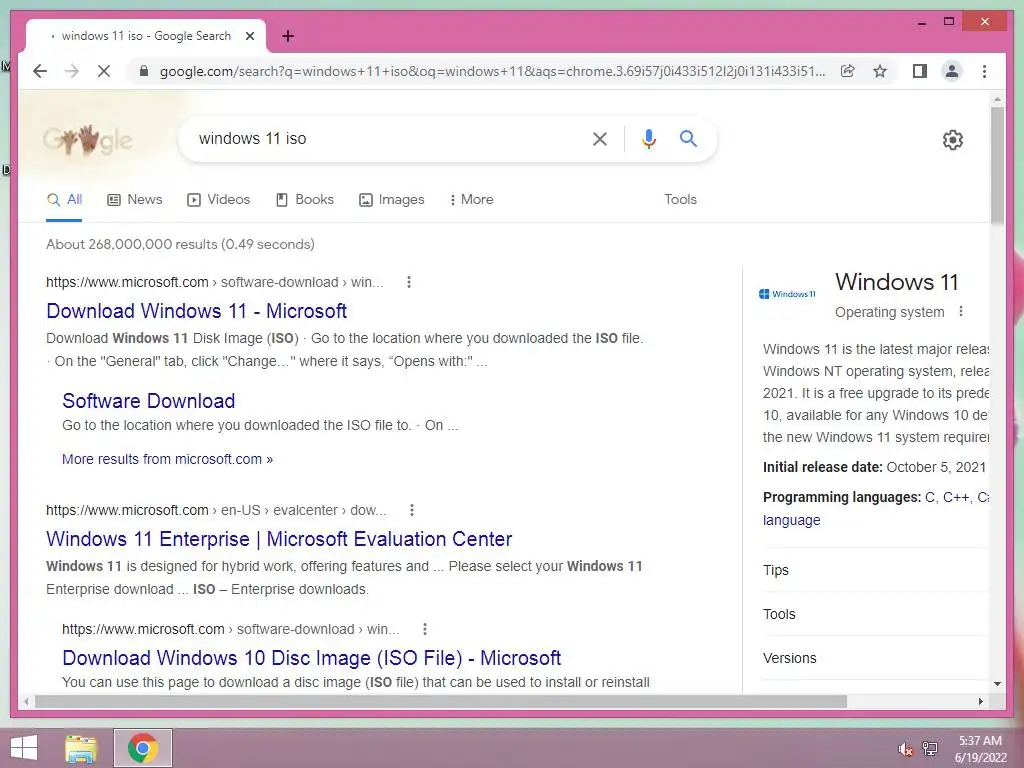The image size is (1024, 768).
Task: Select the All results tab
Action: pyautogui.click(x=64, y=199)
